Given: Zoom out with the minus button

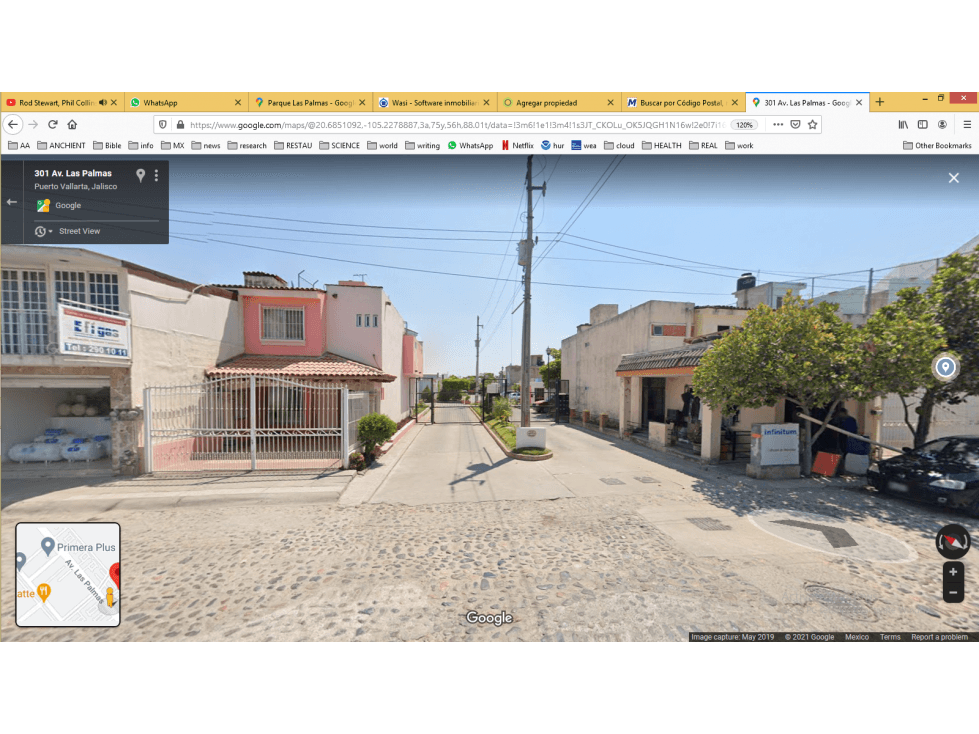Looking at the screenshot, I should coord(953,592).
